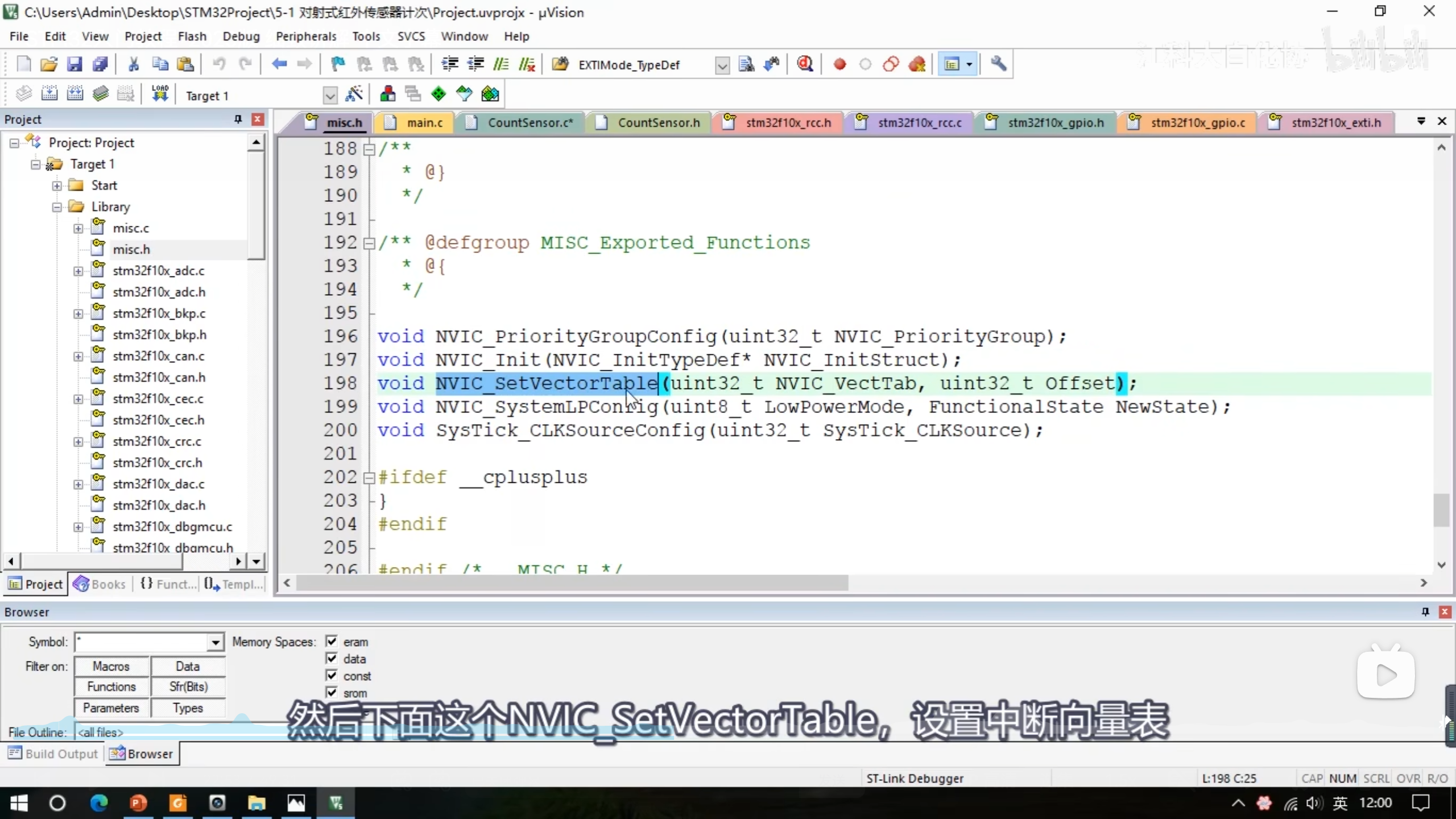Open the Symbol combo box dropdown
The image size is (1456, 819).
(x=215, y=643)
